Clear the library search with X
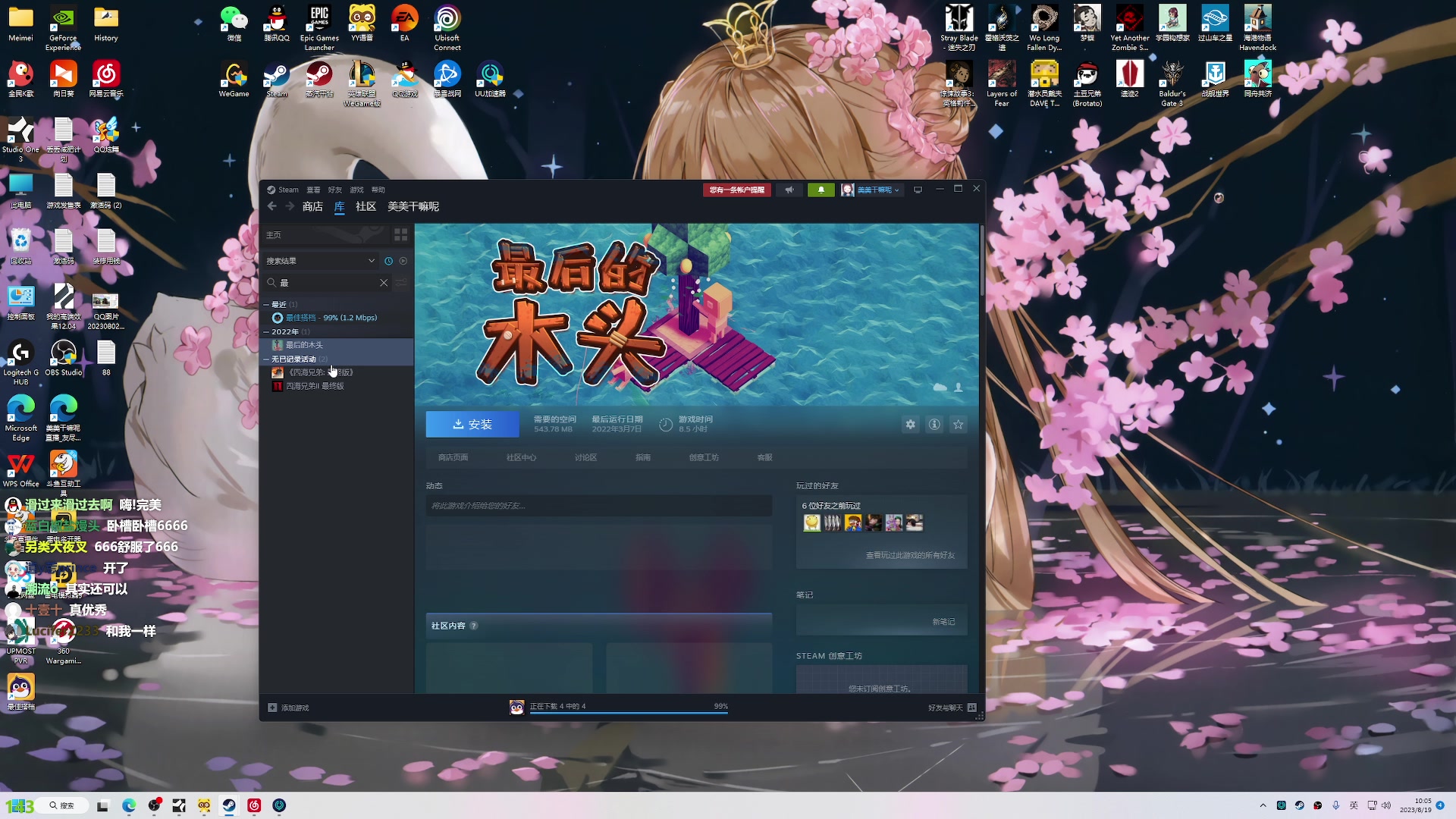The height and width of the screenshot is (819, 1456). point(384,283)
